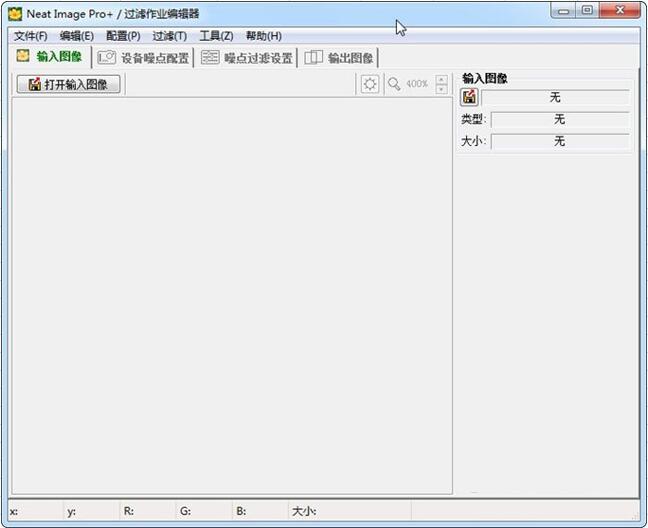Click the 类型 value field
This screenshot has height=528, width=648.
click(x=560, y=119)
